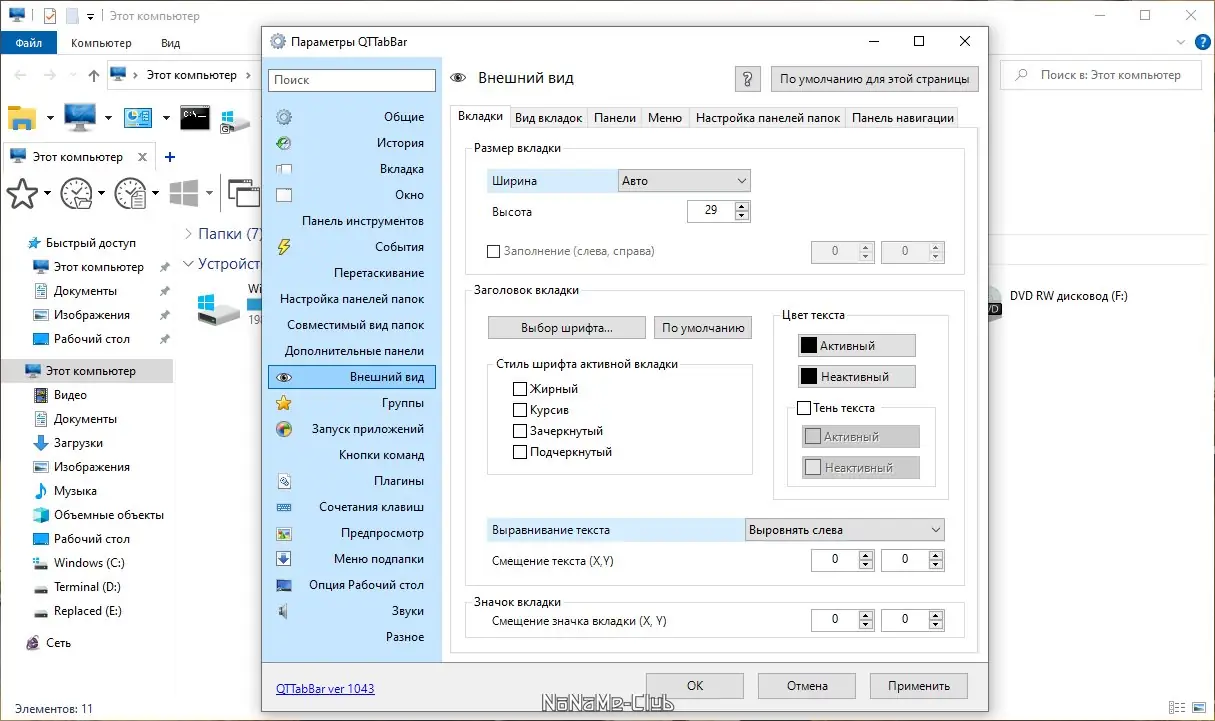
Task: Enable the Зачеркнутый checkbox
Action: click(x=519, y=431)
